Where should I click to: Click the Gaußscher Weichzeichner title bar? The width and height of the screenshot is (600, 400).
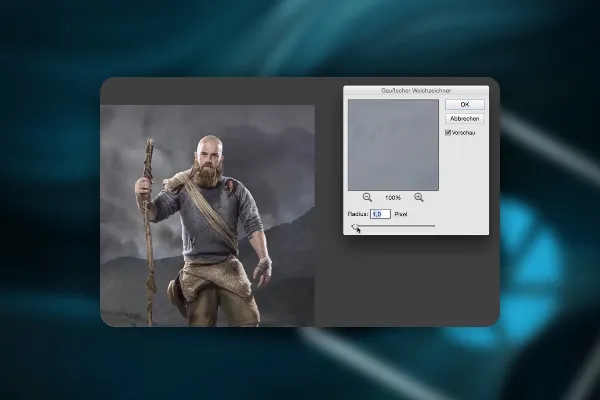click(x=416, y=91)
